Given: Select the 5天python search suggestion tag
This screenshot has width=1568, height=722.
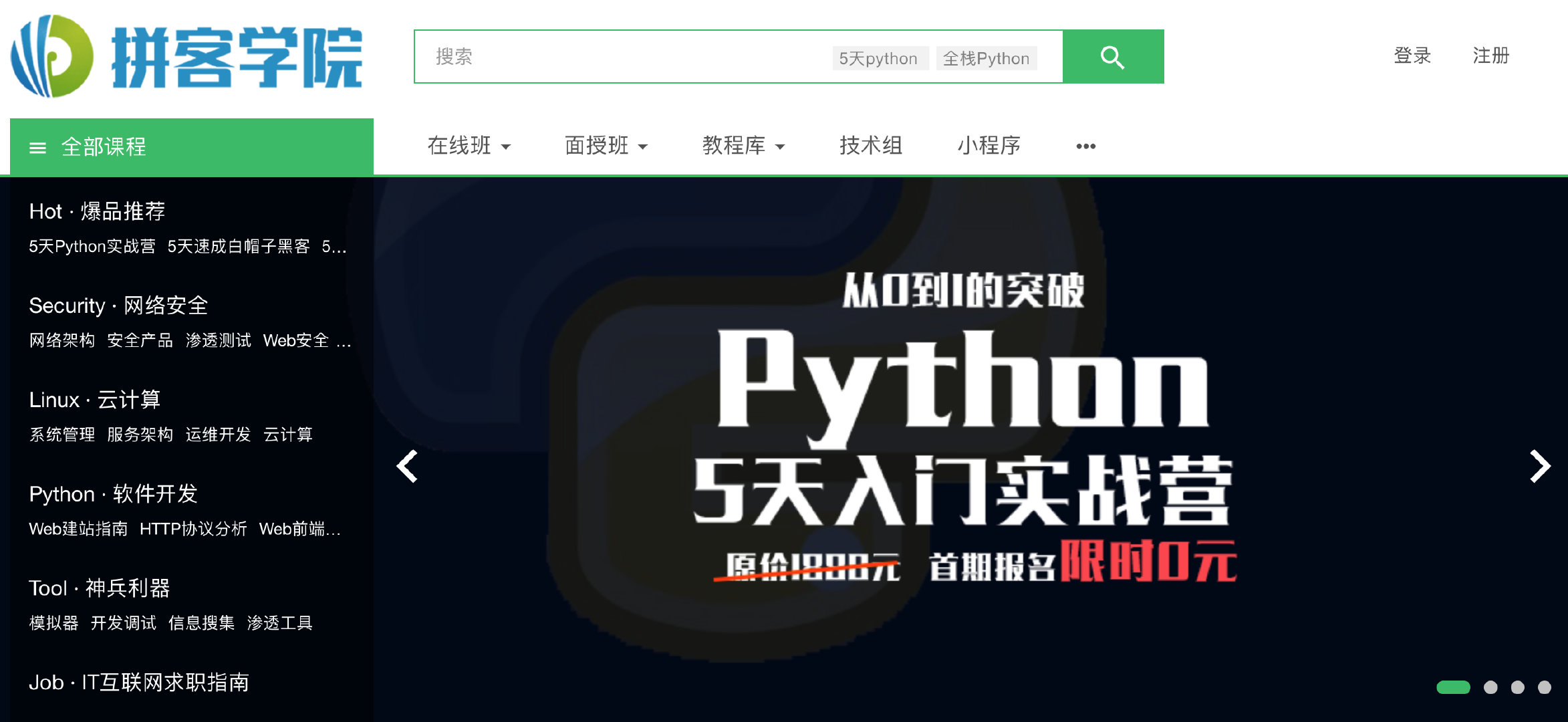Looking at the screenshot, I should (x=880, y=58).
